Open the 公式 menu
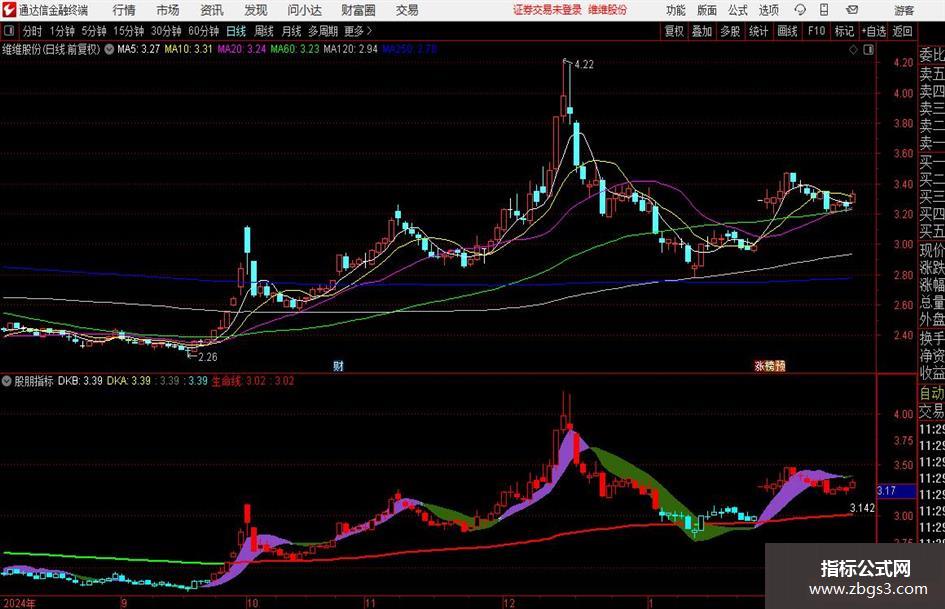The height and width of the screenshot is (609, 945). point(738,10)
